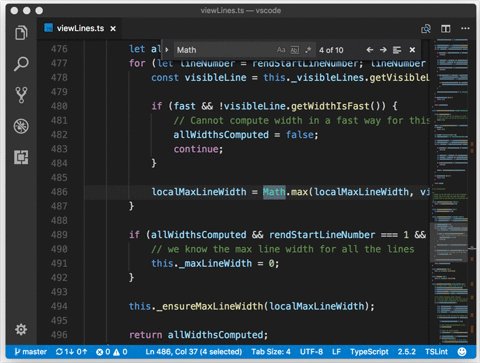Click the master branch status item

tap(31, 352)
